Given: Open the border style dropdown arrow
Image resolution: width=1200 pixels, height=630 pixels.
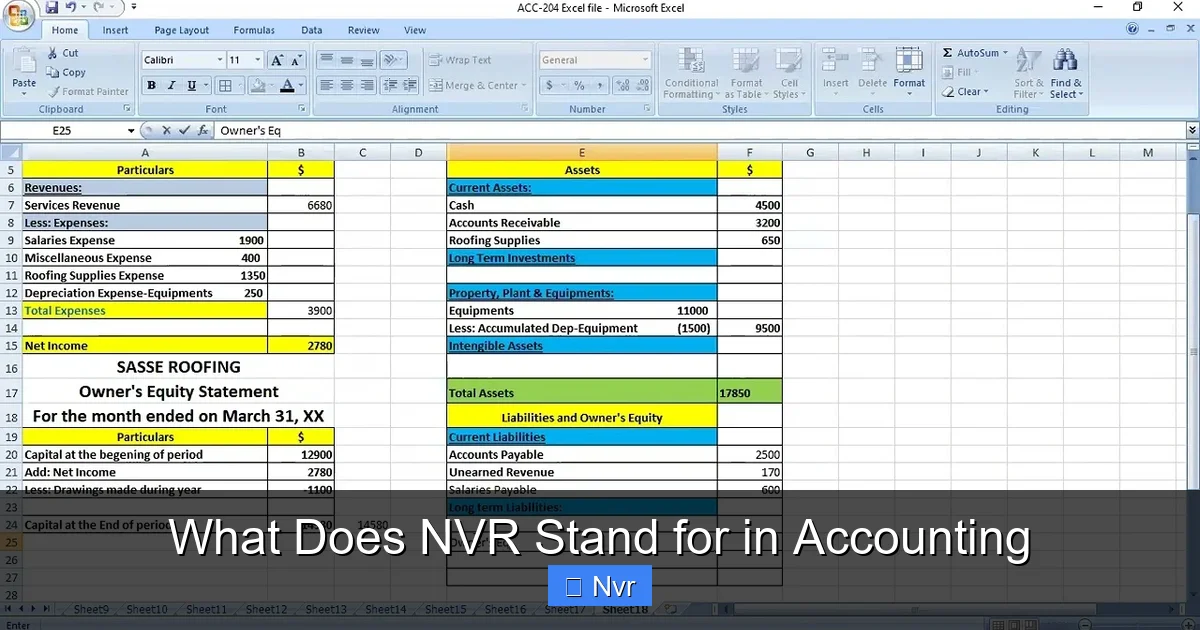Looking at the screenshot, I should point(240,85).
